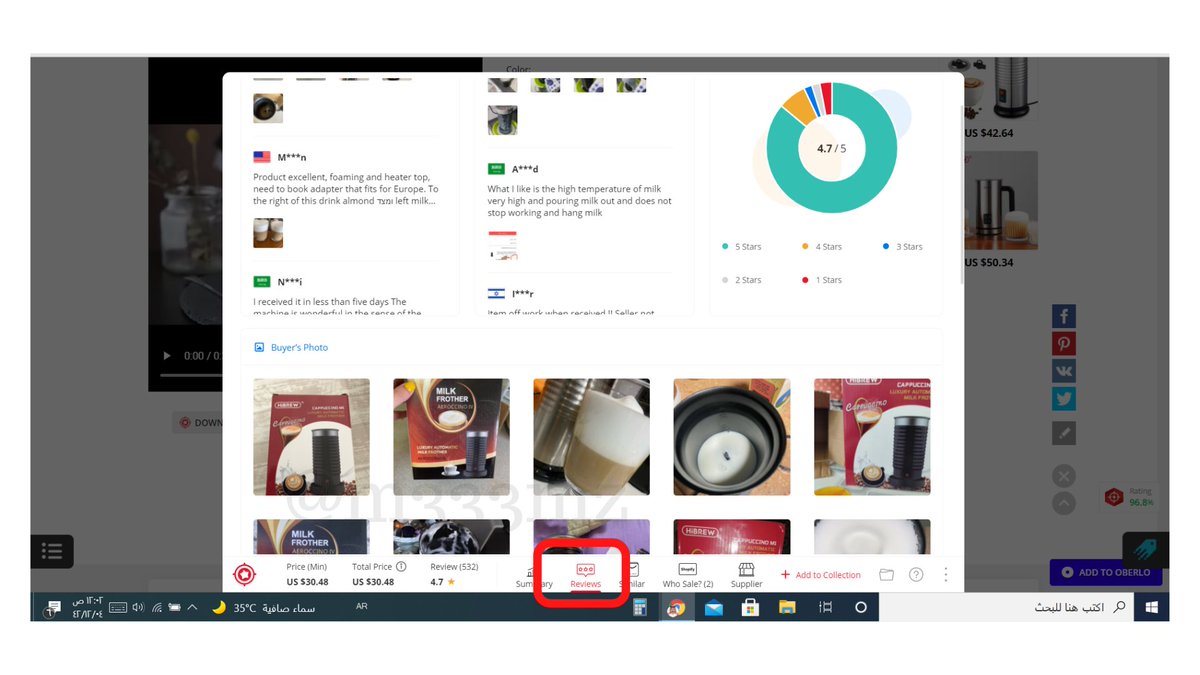
Task: Click reviewer name N***i
Action: coord(292,282)
